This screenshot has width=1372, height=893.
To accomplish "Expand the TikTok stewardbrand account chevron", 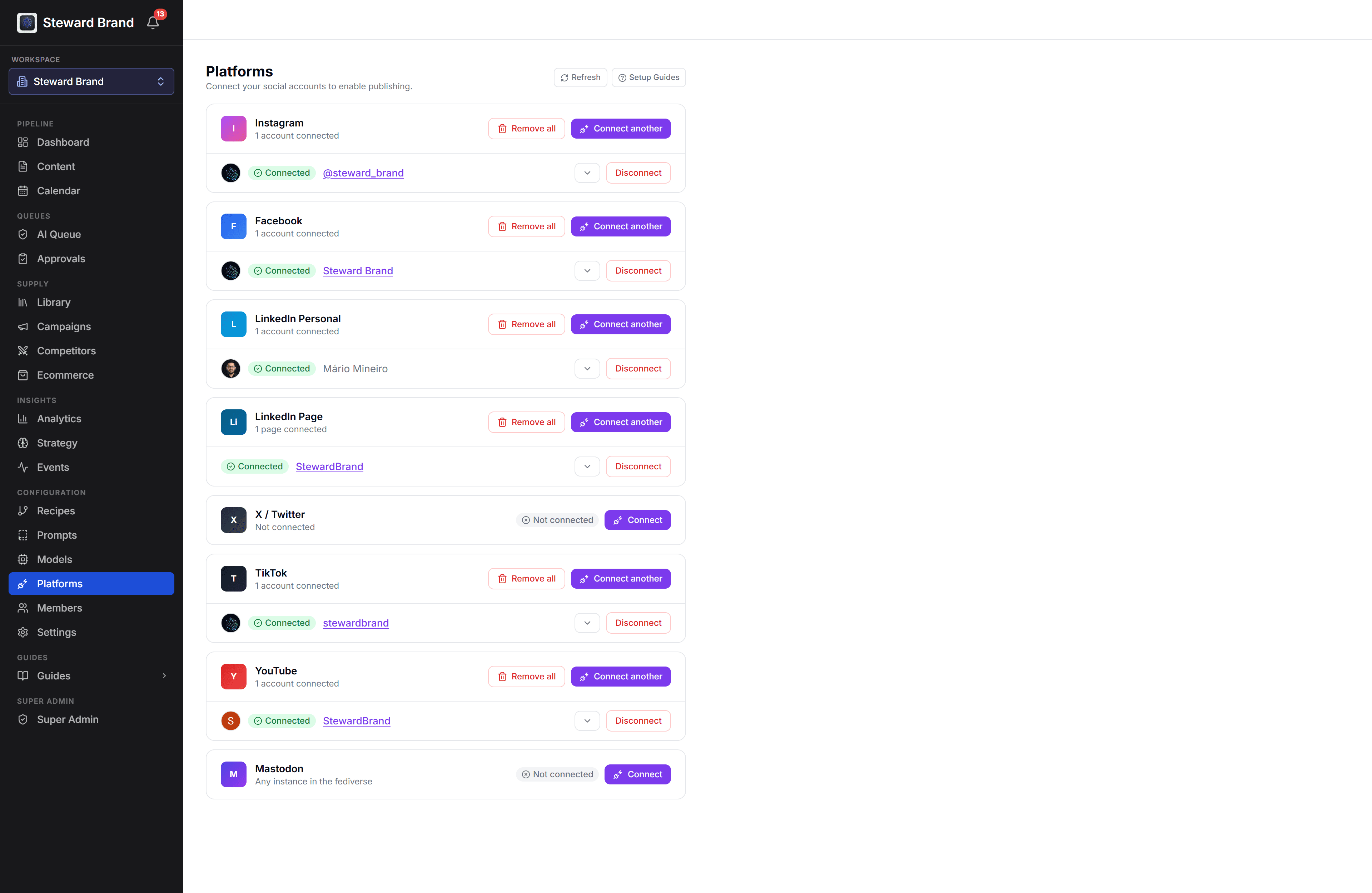I will 587,623.
